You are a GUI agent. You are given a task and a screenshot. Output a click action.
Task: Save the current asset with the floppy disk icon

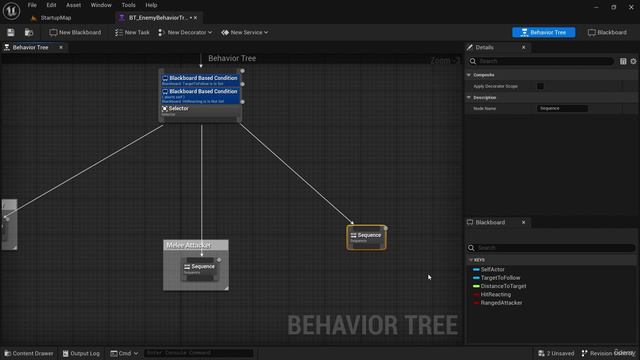click(11, 32)
